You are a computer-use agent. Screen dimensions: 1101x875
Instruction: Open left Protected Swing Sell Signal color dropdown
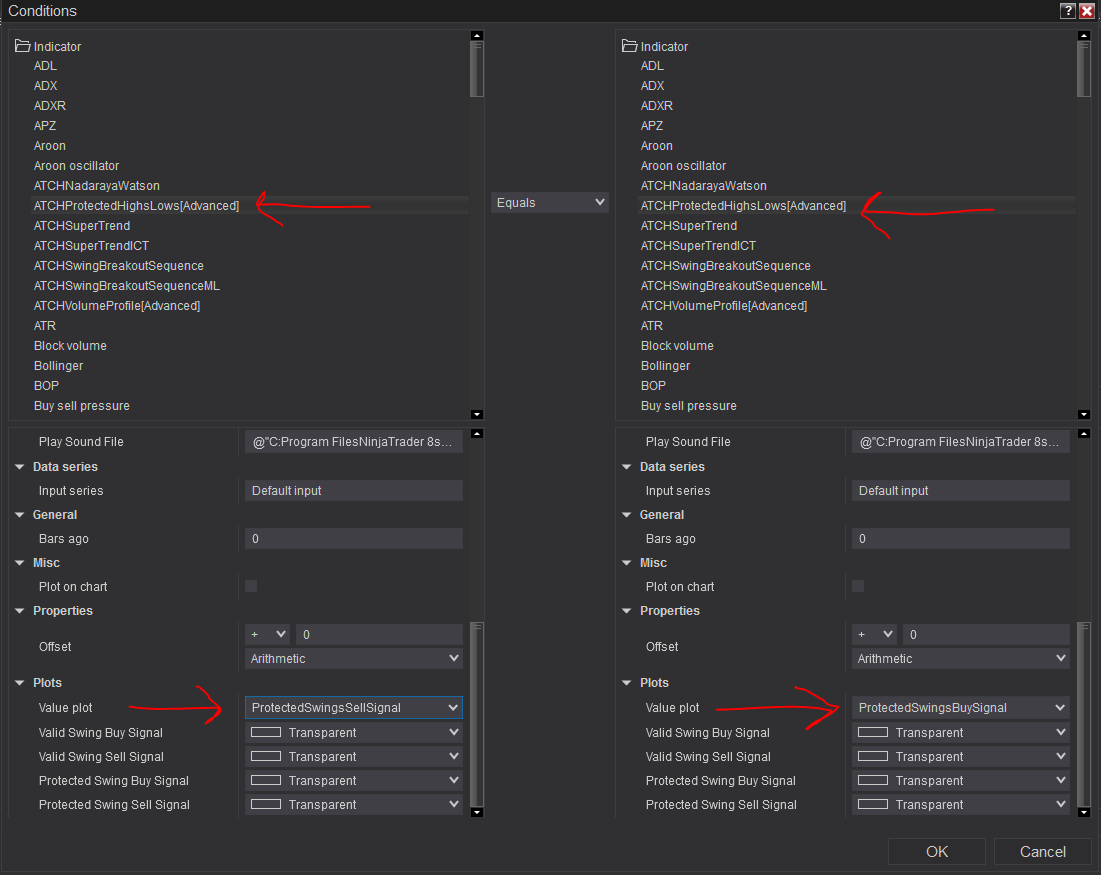[354, 804]
